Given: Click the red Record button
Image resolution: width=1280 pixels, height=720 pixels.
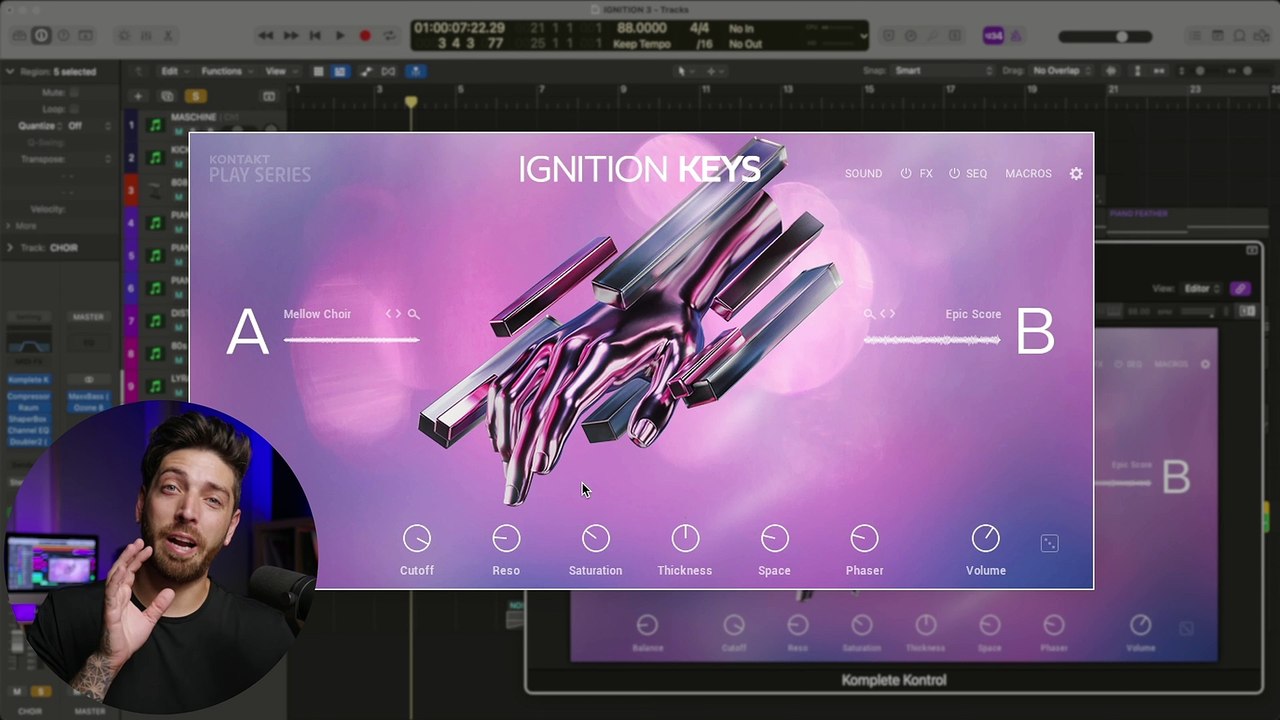Looking at the screenshot, I should tap(365, 35).
